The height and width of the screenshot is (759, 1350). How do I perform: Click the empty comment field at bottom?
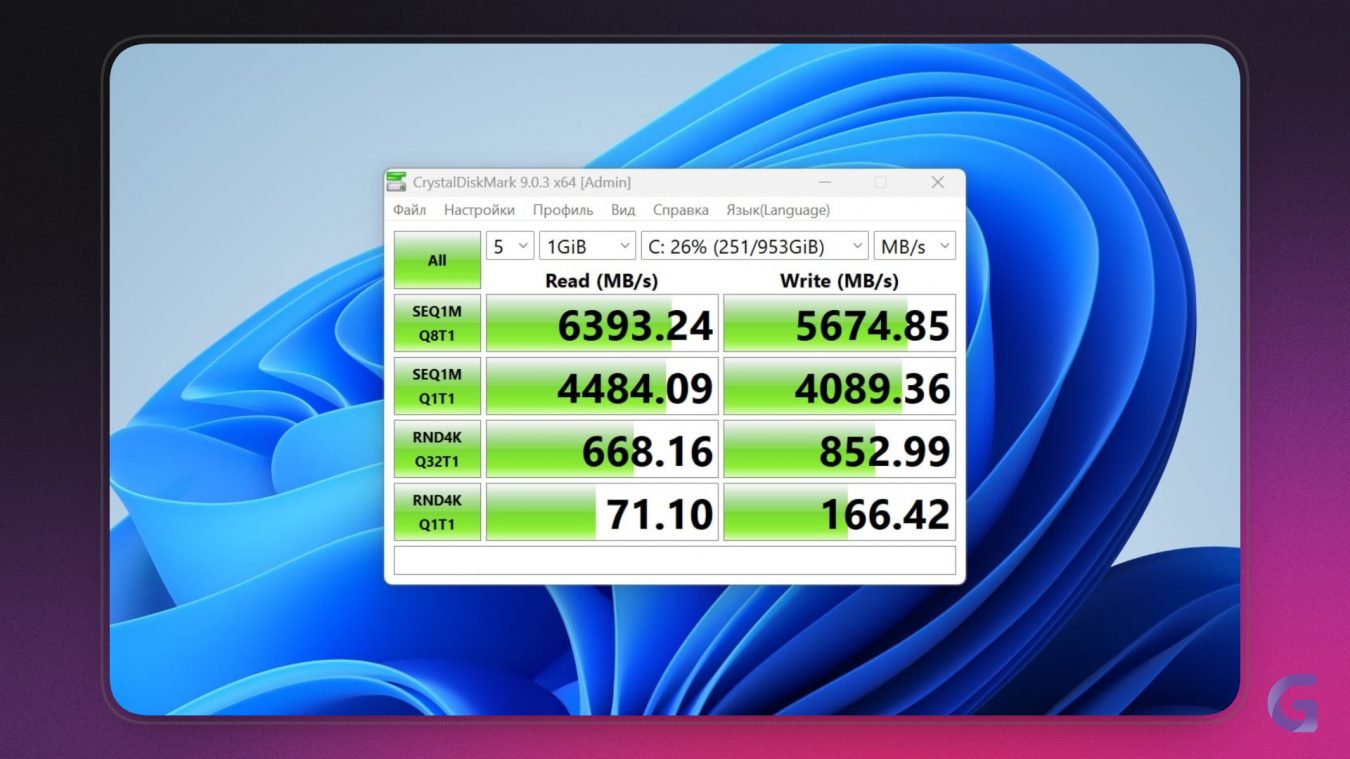[x=675, y=560]
